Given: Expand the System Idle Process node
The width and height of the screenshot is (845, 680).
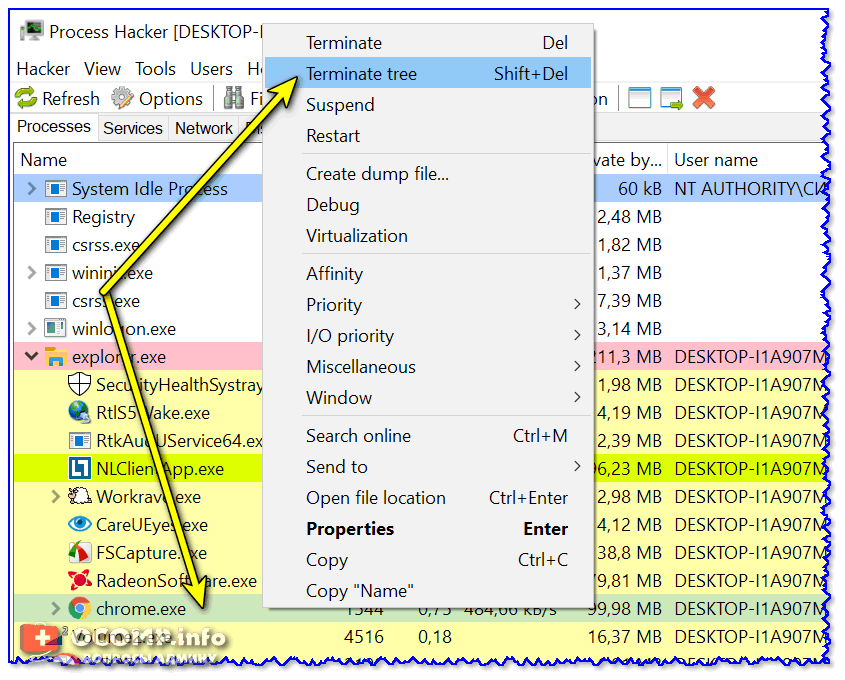Looking at the screenshot, I should (31, 189).
